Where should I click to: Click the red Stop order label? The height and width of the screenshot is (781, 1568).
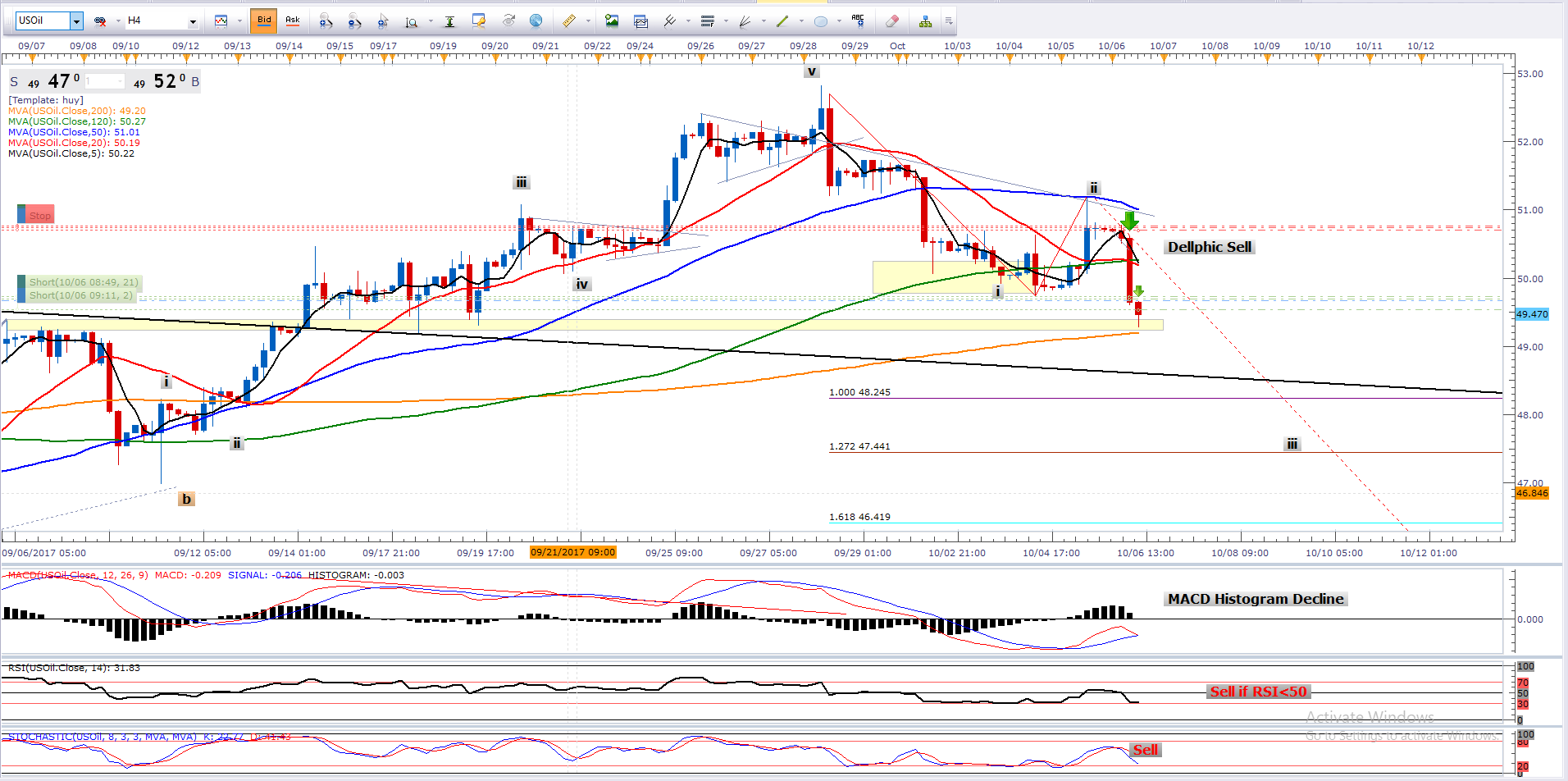point(39,216)
